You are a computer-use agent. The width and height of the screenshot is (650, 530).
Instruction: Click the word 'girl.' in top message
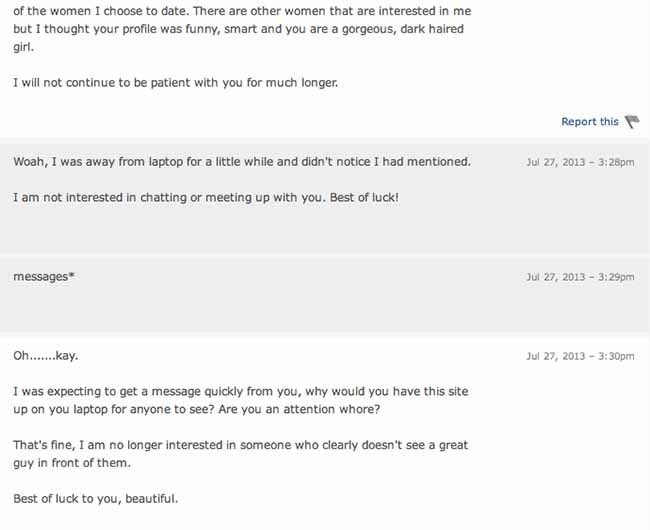point(23,47)
